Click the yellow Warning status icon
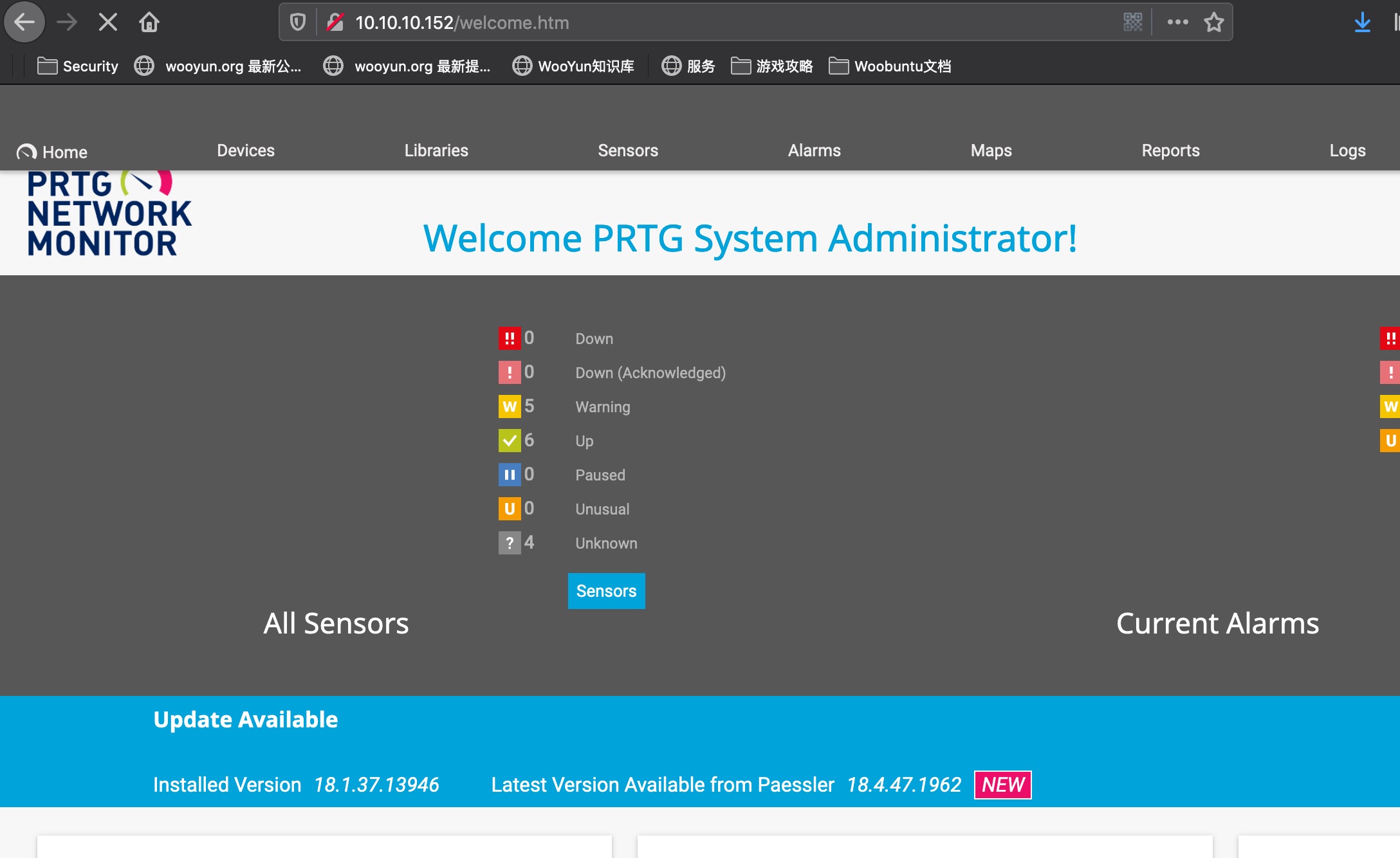The image size is (1400, 858). (509, 406)
